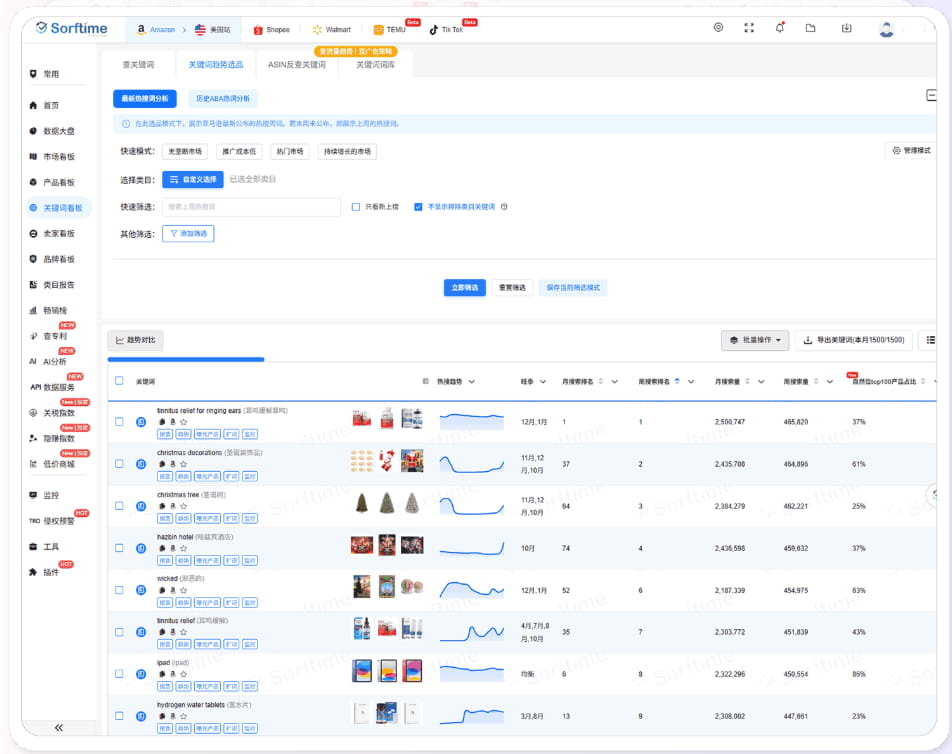Viewport: 952px width, 754px height.
Task: Open the settings gear in the top bar
Action: (x=718, y=27)
